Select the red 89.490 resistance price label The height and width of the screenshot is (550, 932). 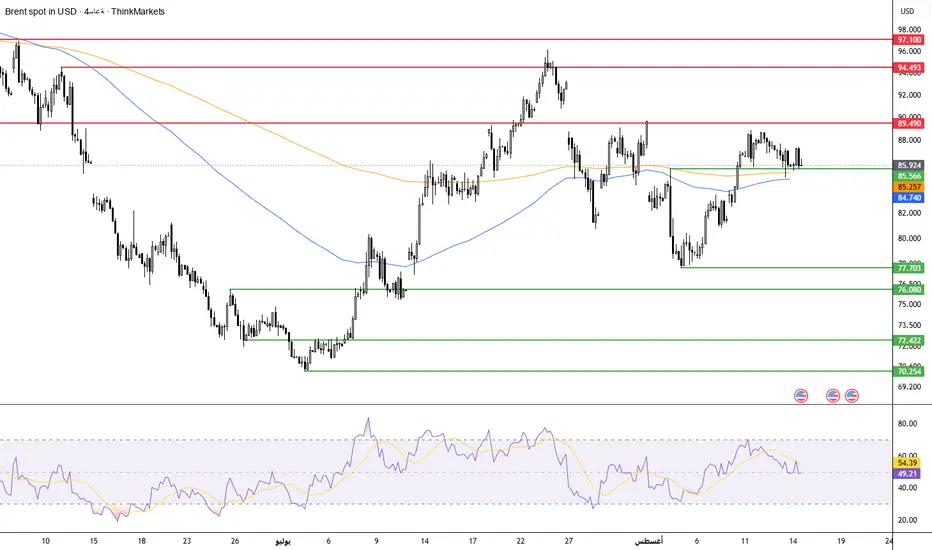[x=909, y=124]
